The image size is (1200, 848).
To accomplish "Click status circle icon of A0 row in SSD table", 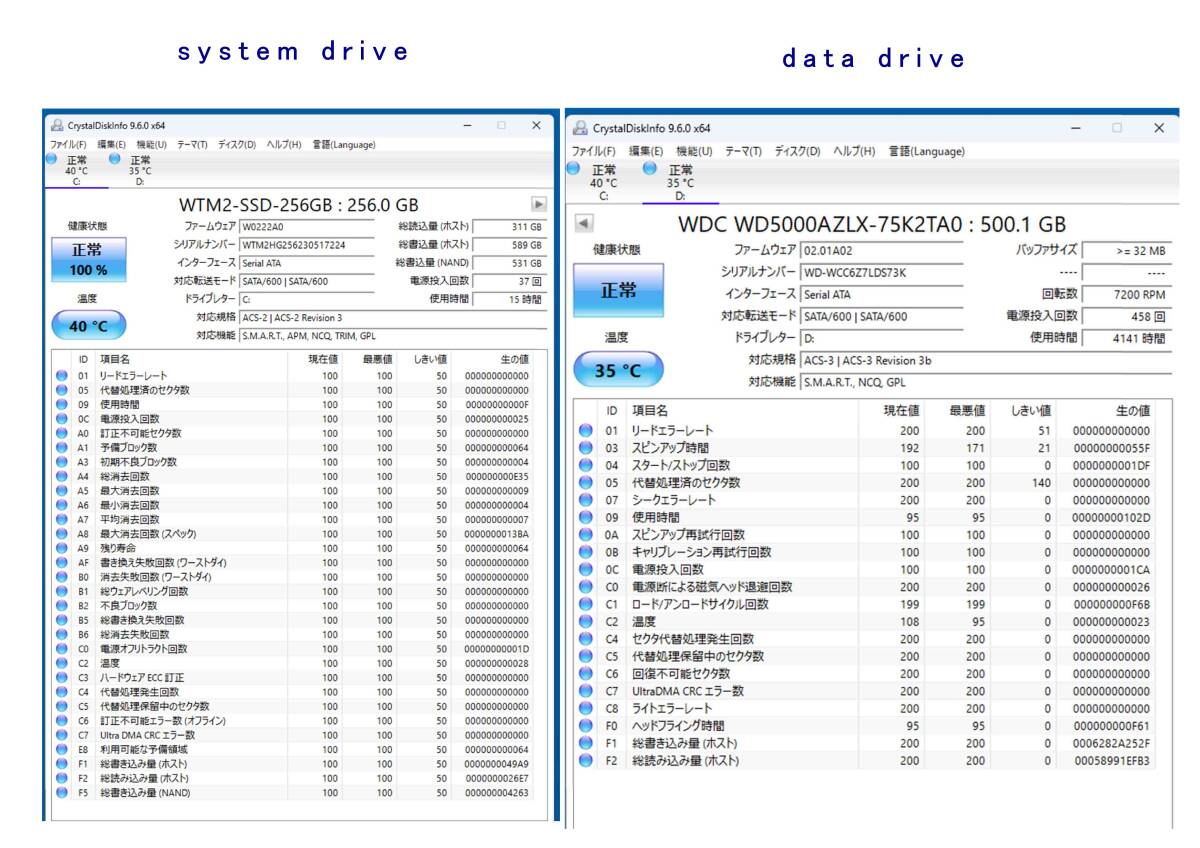I will click(x=62, y=434).
